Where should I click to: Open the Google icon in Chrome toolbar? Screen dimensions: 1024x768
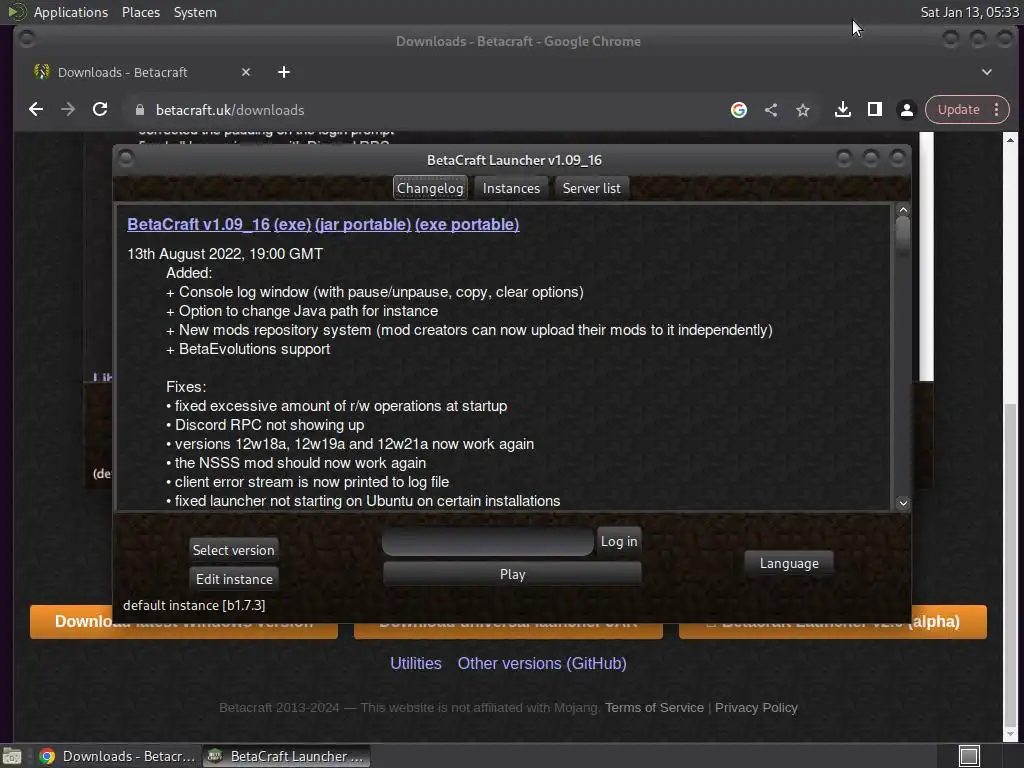coord(739,110)
